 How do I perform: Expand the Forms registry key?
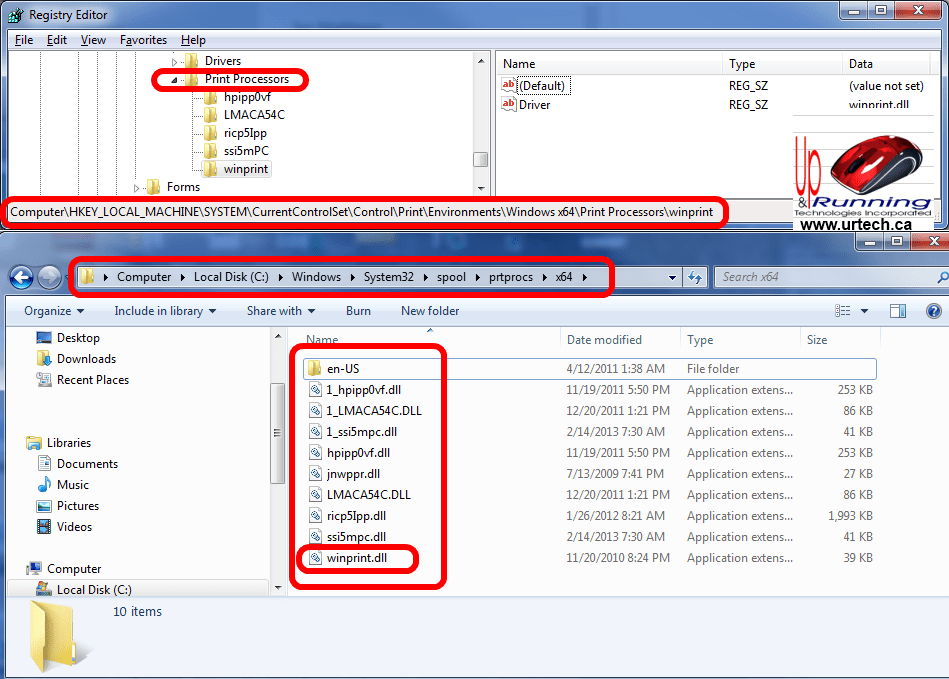(136, 188)
